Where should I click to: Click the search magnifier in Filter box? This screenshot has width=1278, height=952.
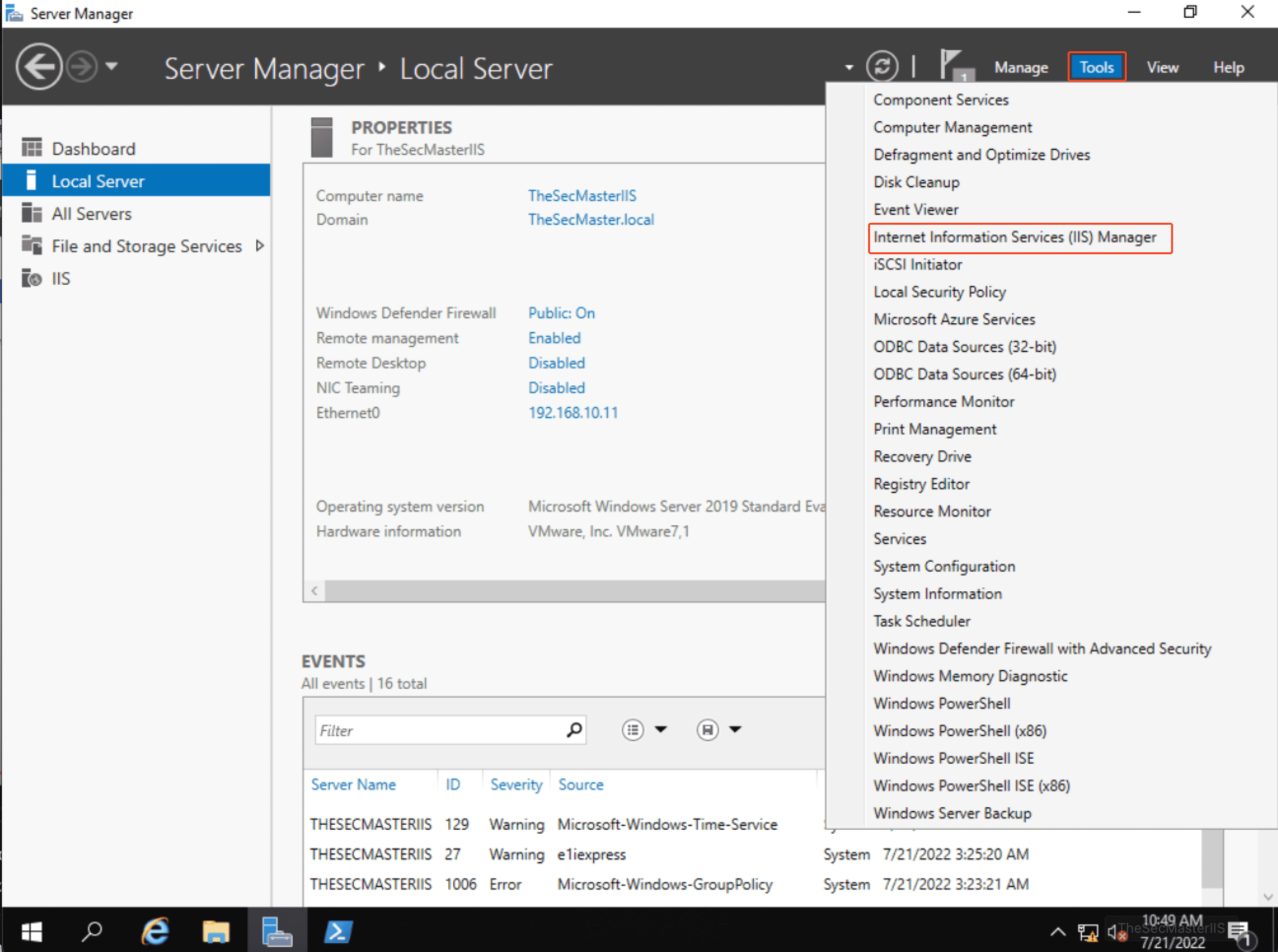tap(574, 730)
